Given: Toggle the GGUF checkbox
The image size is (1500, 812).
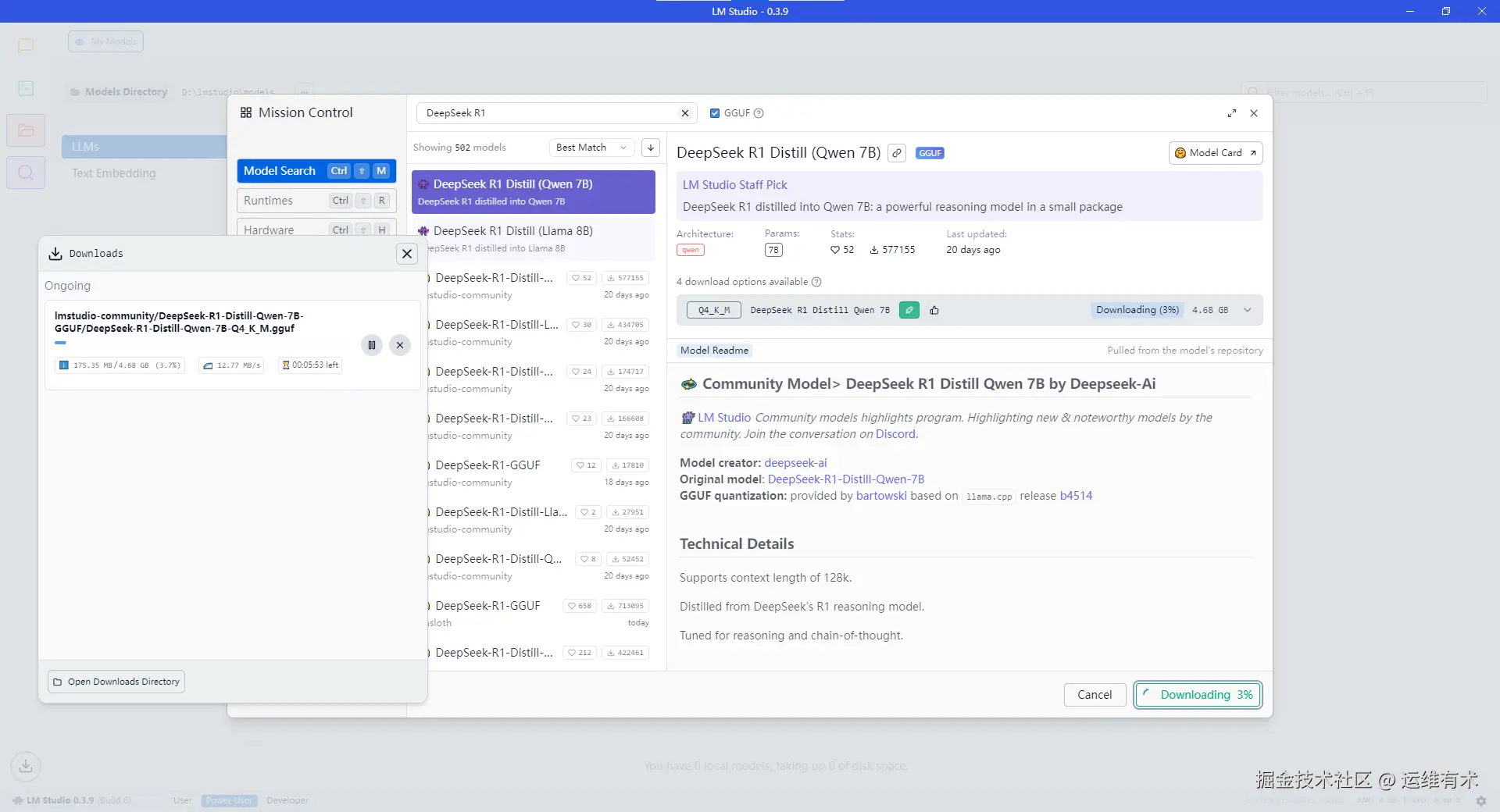Looking at the screenshot, I should click(x=714, y=113).
